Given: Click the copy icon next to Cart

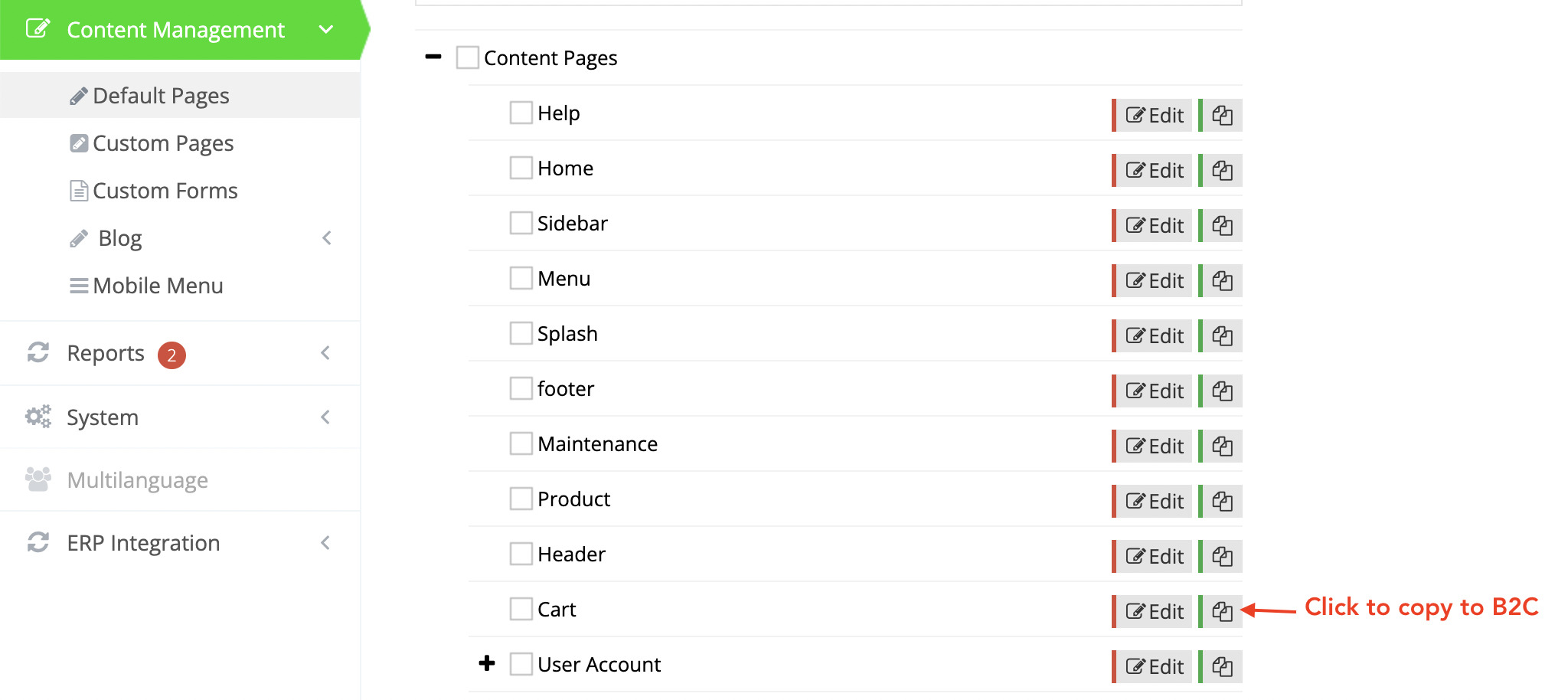Looking at the screenshot, I should click(1221, 611).
